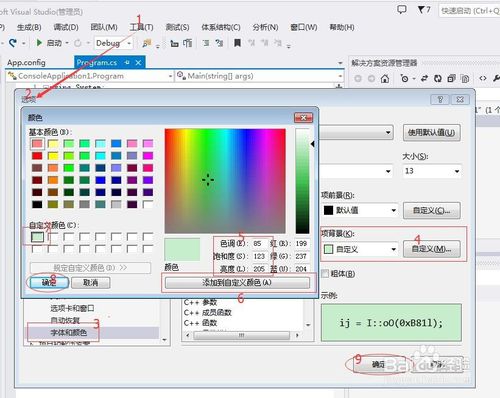The height and width of the screenshot is (398, 500).
Task: Select first custom color light green swatch
Action: click(37, 237)
